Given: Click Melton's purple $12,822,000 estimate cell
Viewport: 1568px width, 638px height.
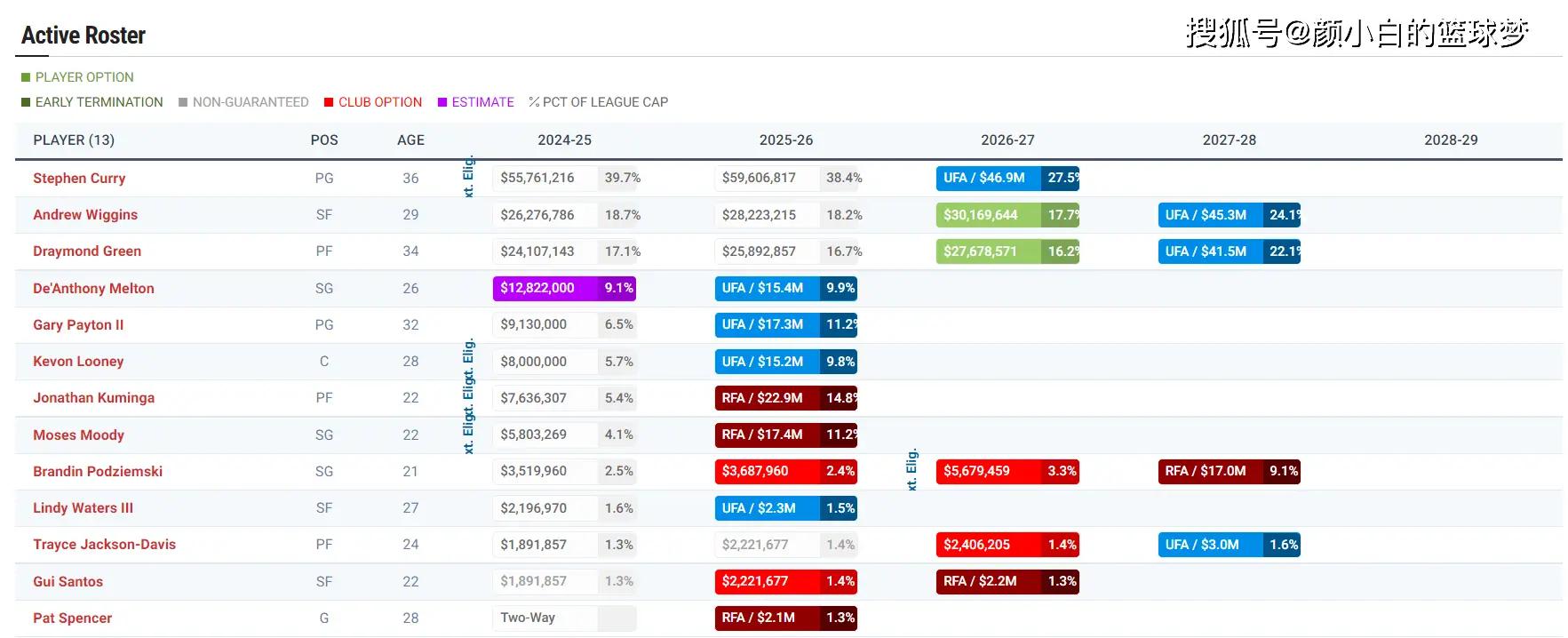Looking at the screenshot, I should (x=565, y=288).
